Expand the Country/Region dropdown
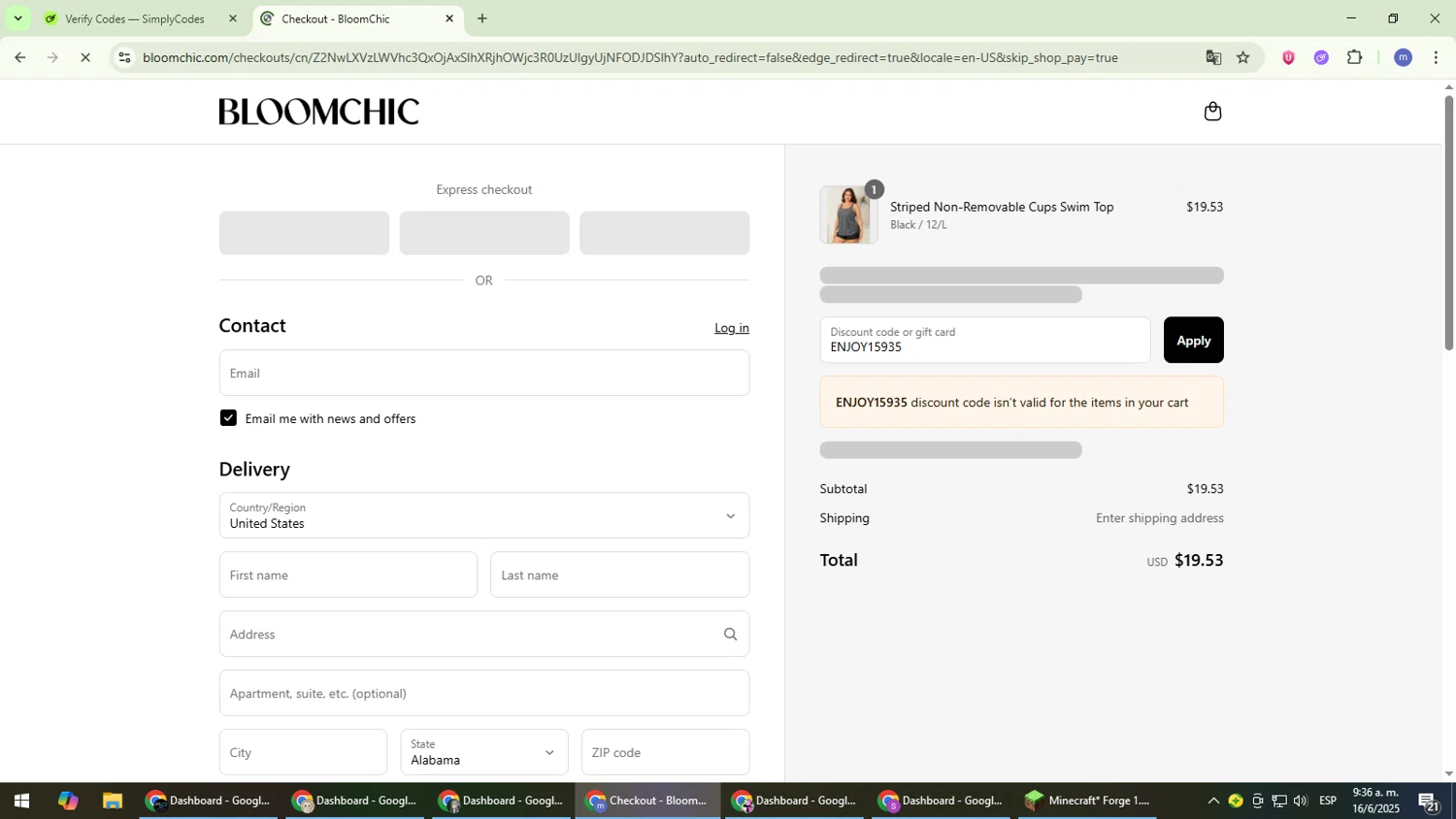1456x819 pixels. click(x=483, y=515)
